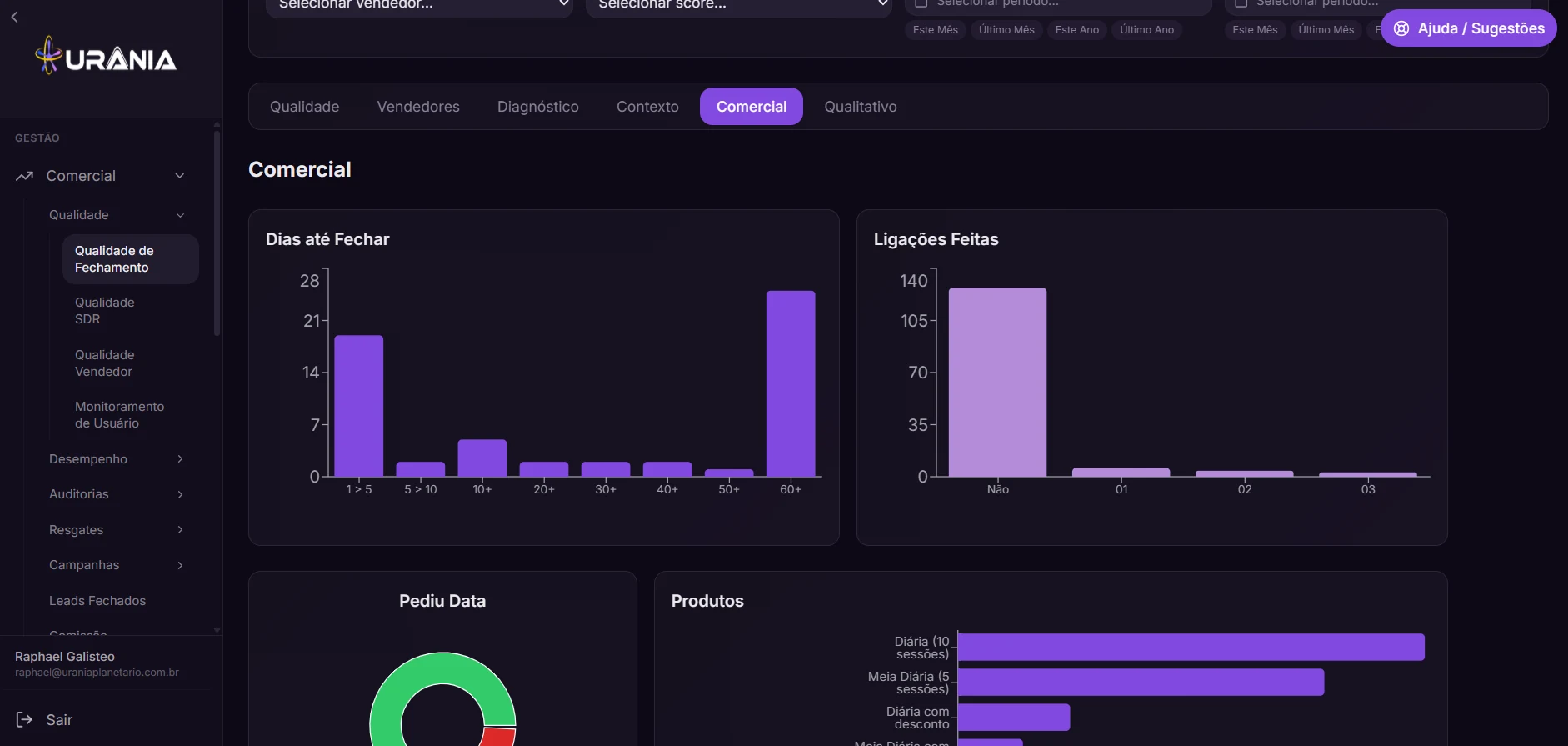
Task: Open the Selecionar vendedor dropdown
Action: click(419, 5)
